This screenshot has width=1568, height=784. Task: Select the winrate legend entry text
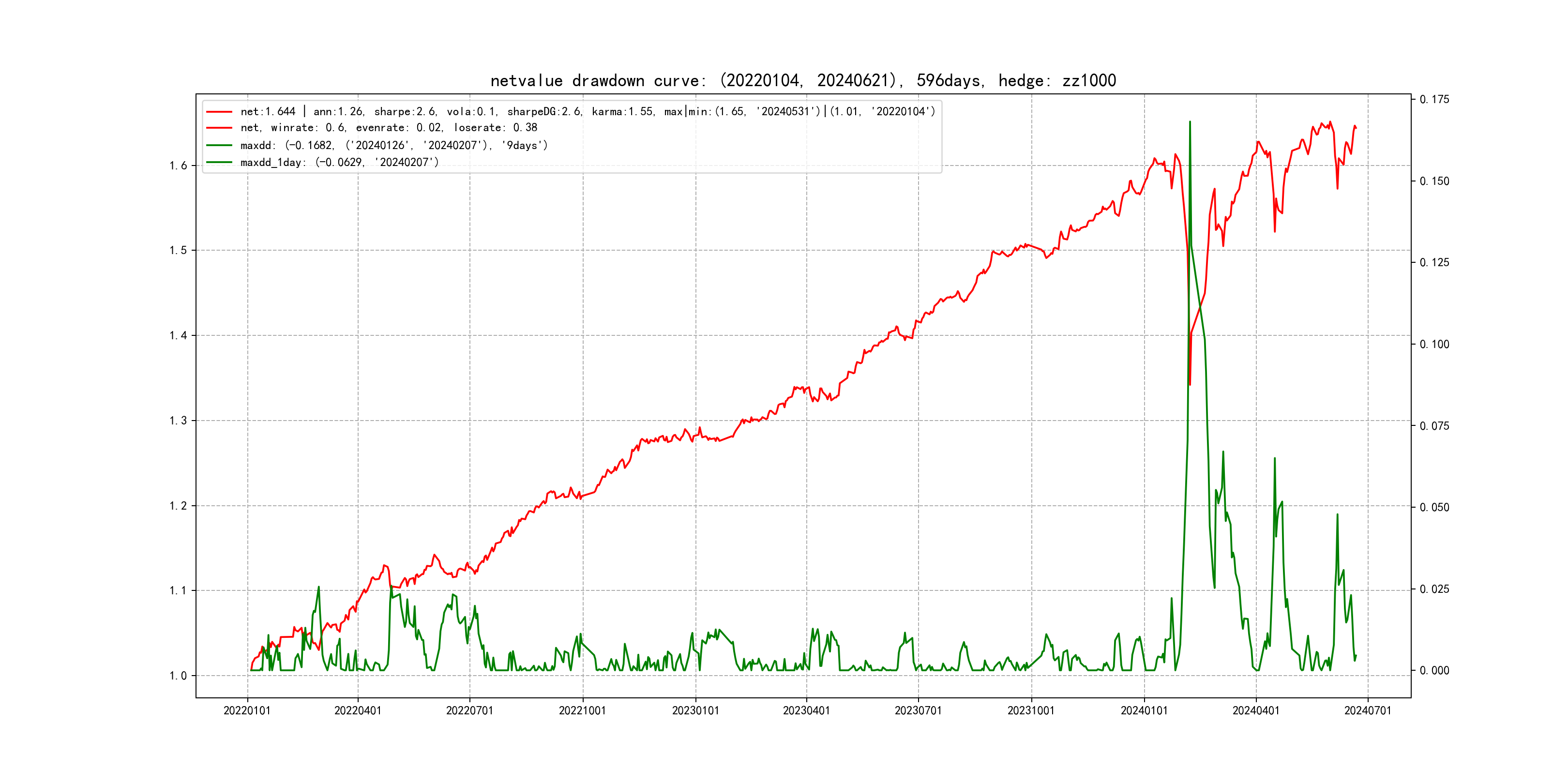click(388, 128)
